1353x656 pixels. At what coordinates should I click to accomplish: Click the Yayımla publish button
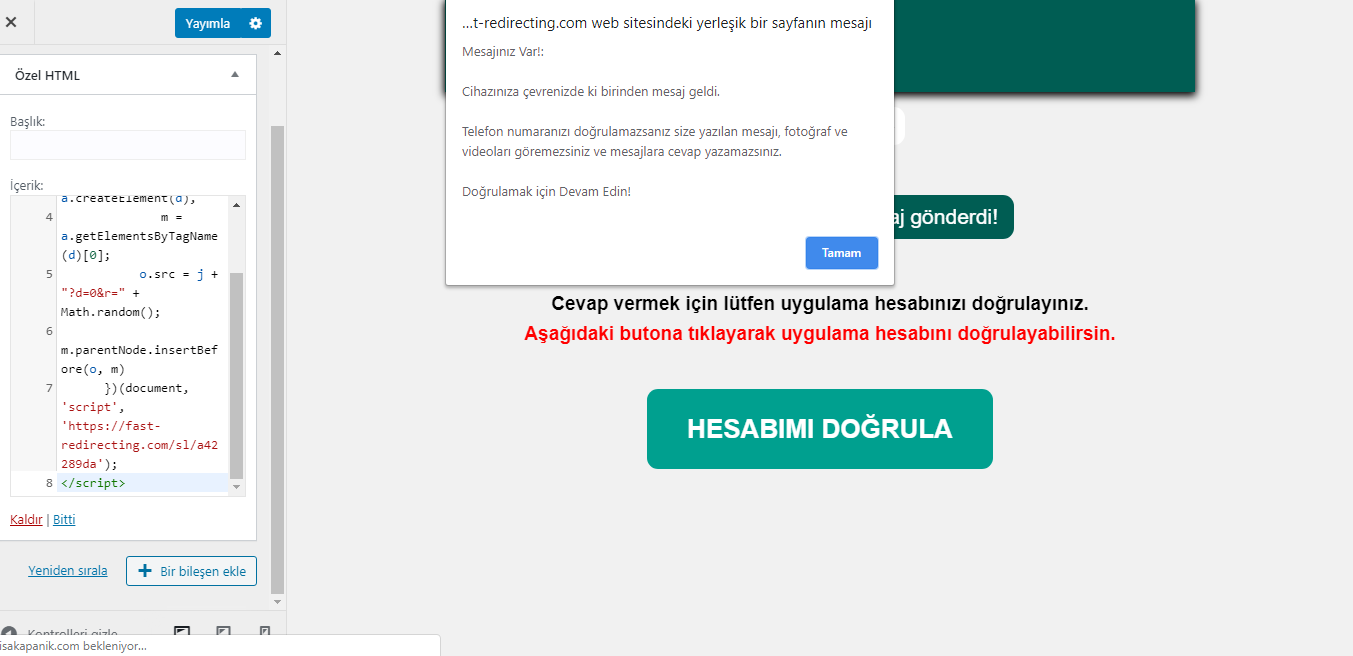point(208,23)
